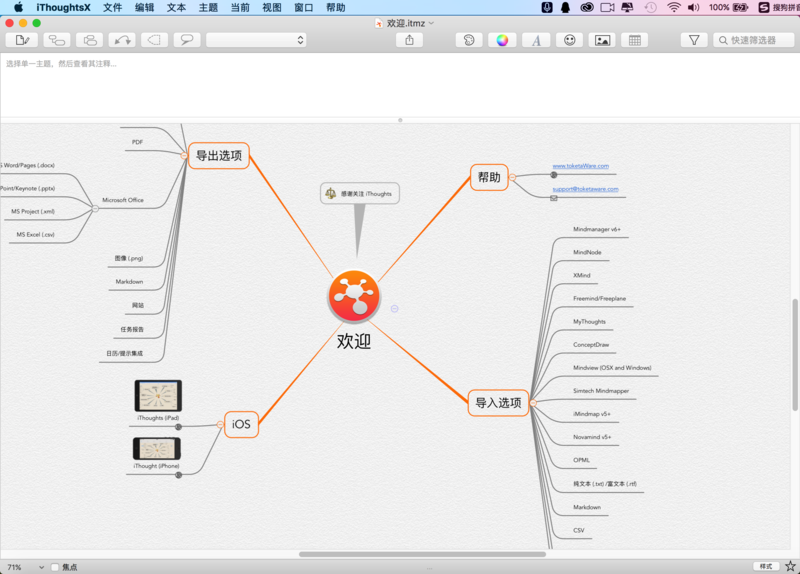This screenshot has width=800, height=574.
Task: Click the 样式 button
Action: coord(766,566)
